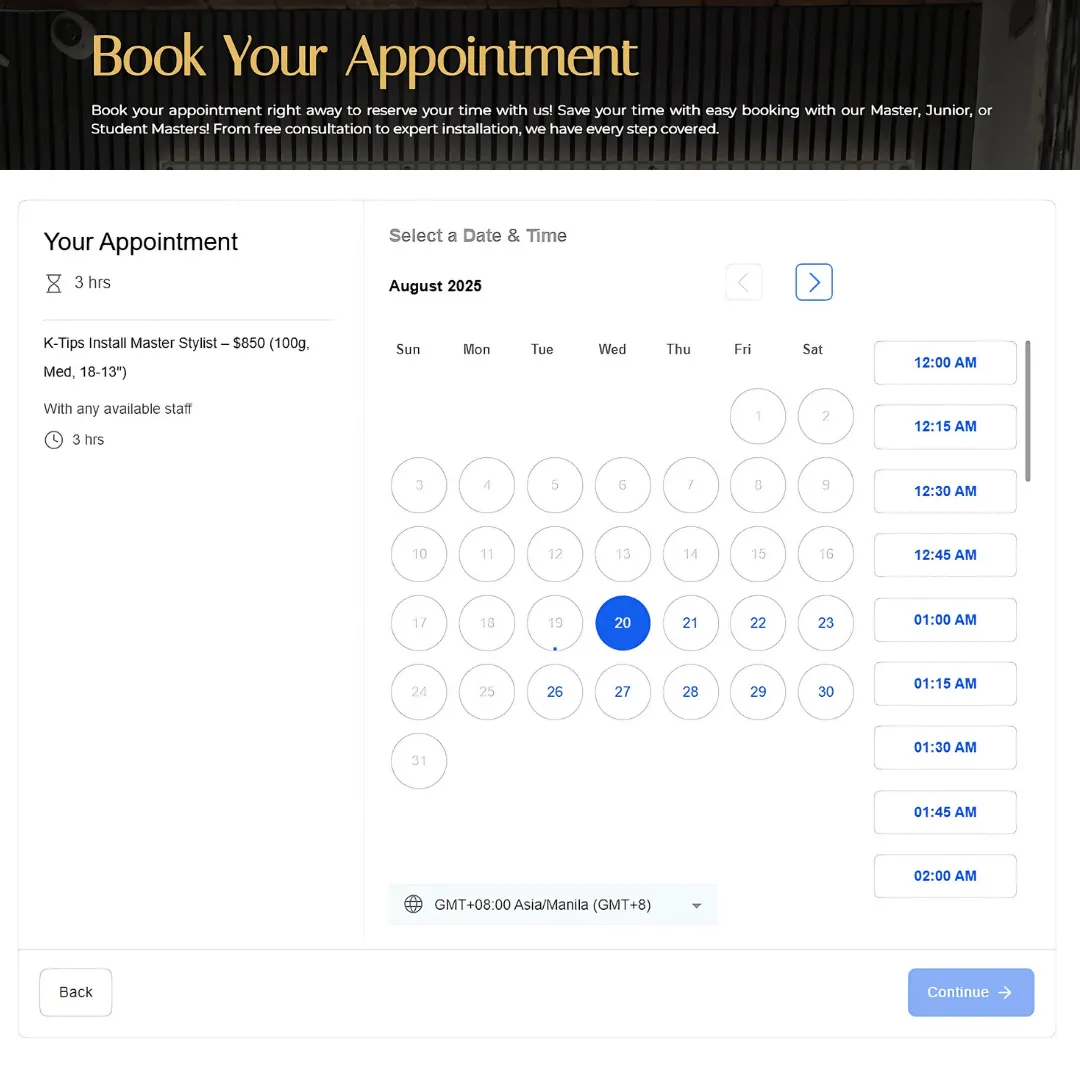Pick the currently selected date 20
This screenshot has width=1080, height=1080.
623,623
